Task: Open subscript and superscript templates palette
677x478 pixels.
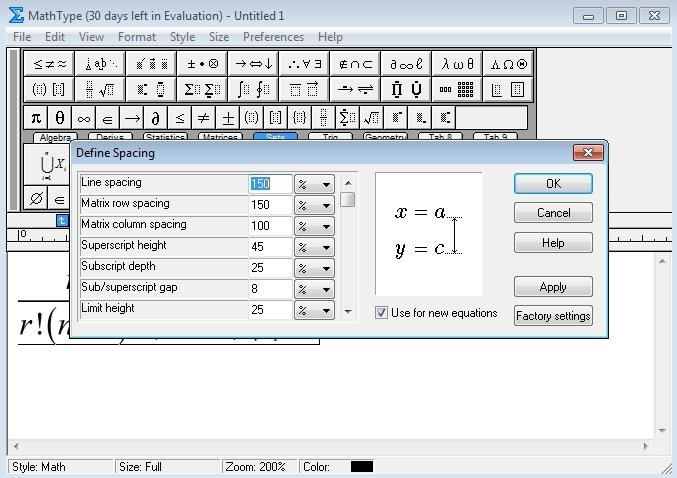Action: 151,89
